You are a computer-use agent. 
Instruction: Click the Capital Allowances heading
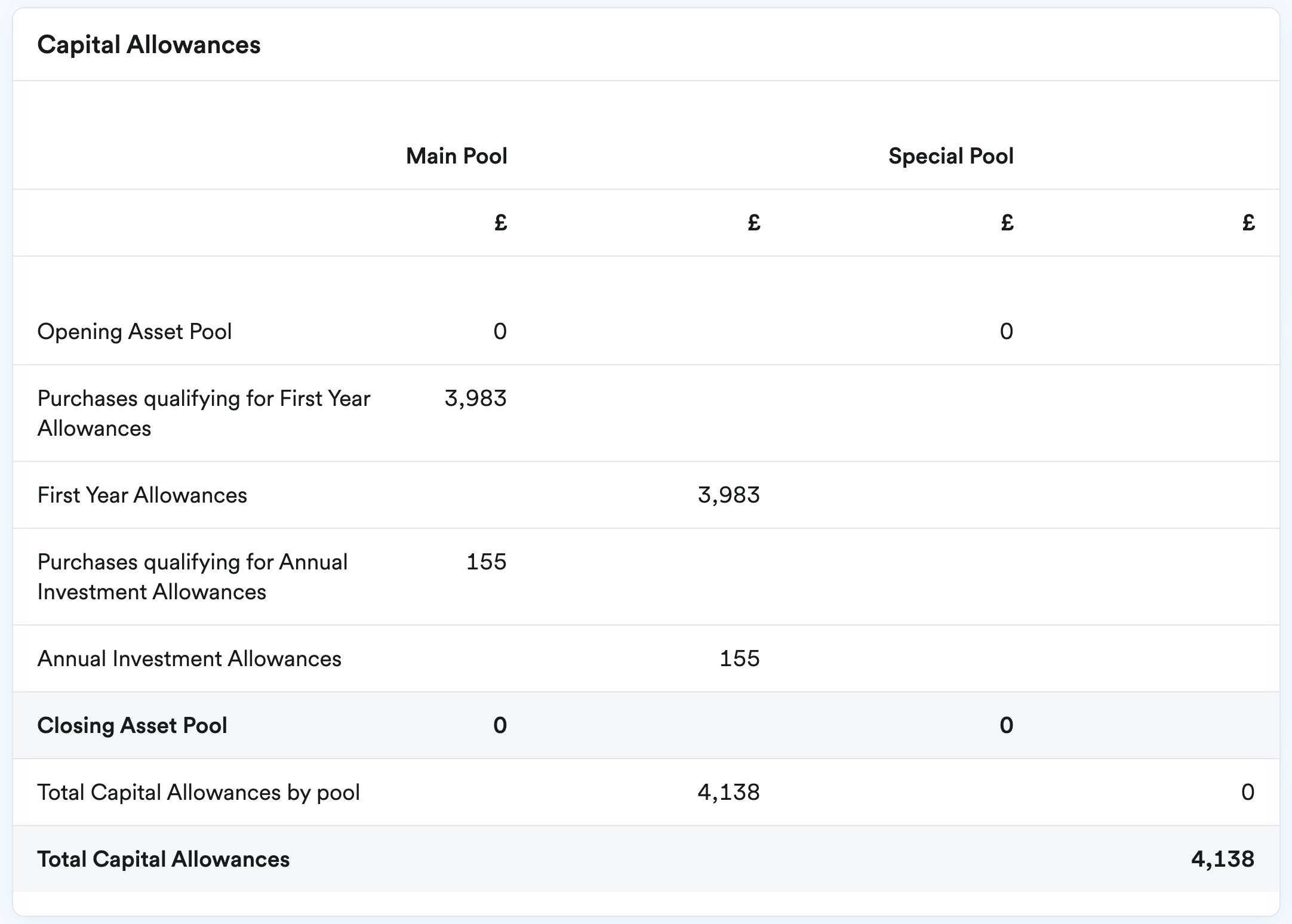click(149, 45)
